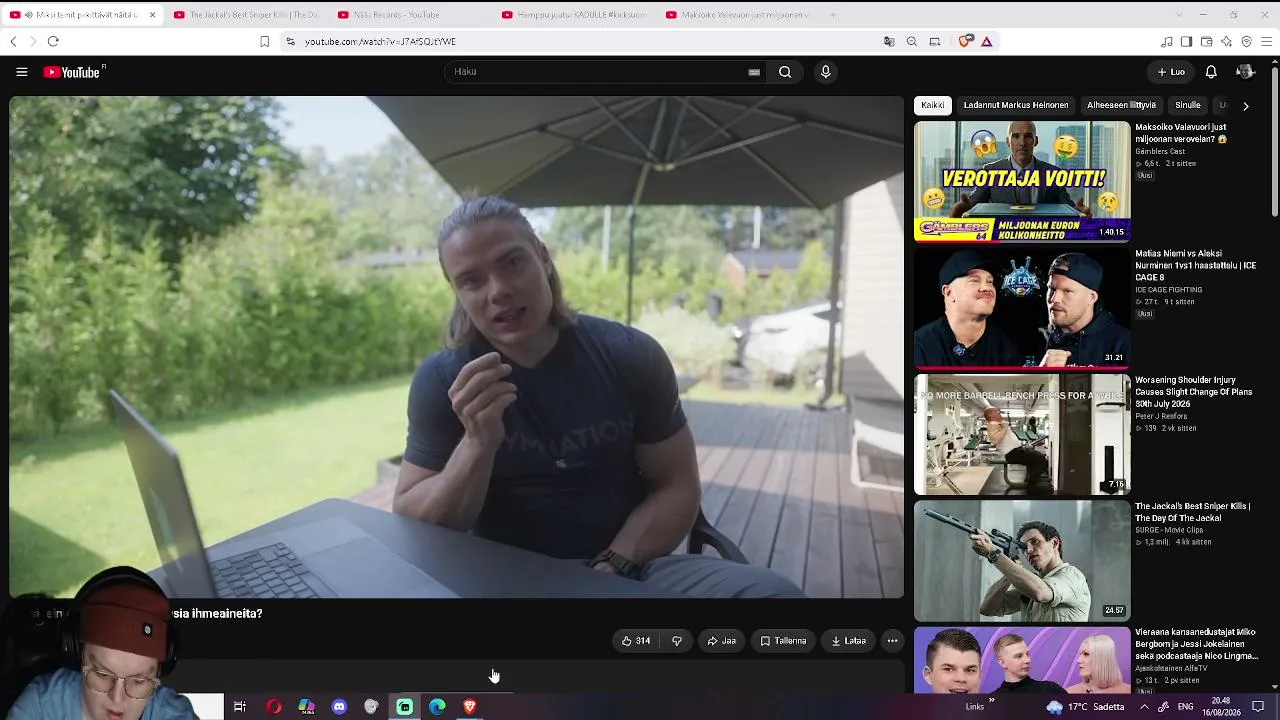Image resolution: width=1280 pixels, height=720 pixels.
Task: Close the active Miksi browser tab
Action: coord(152,15)
